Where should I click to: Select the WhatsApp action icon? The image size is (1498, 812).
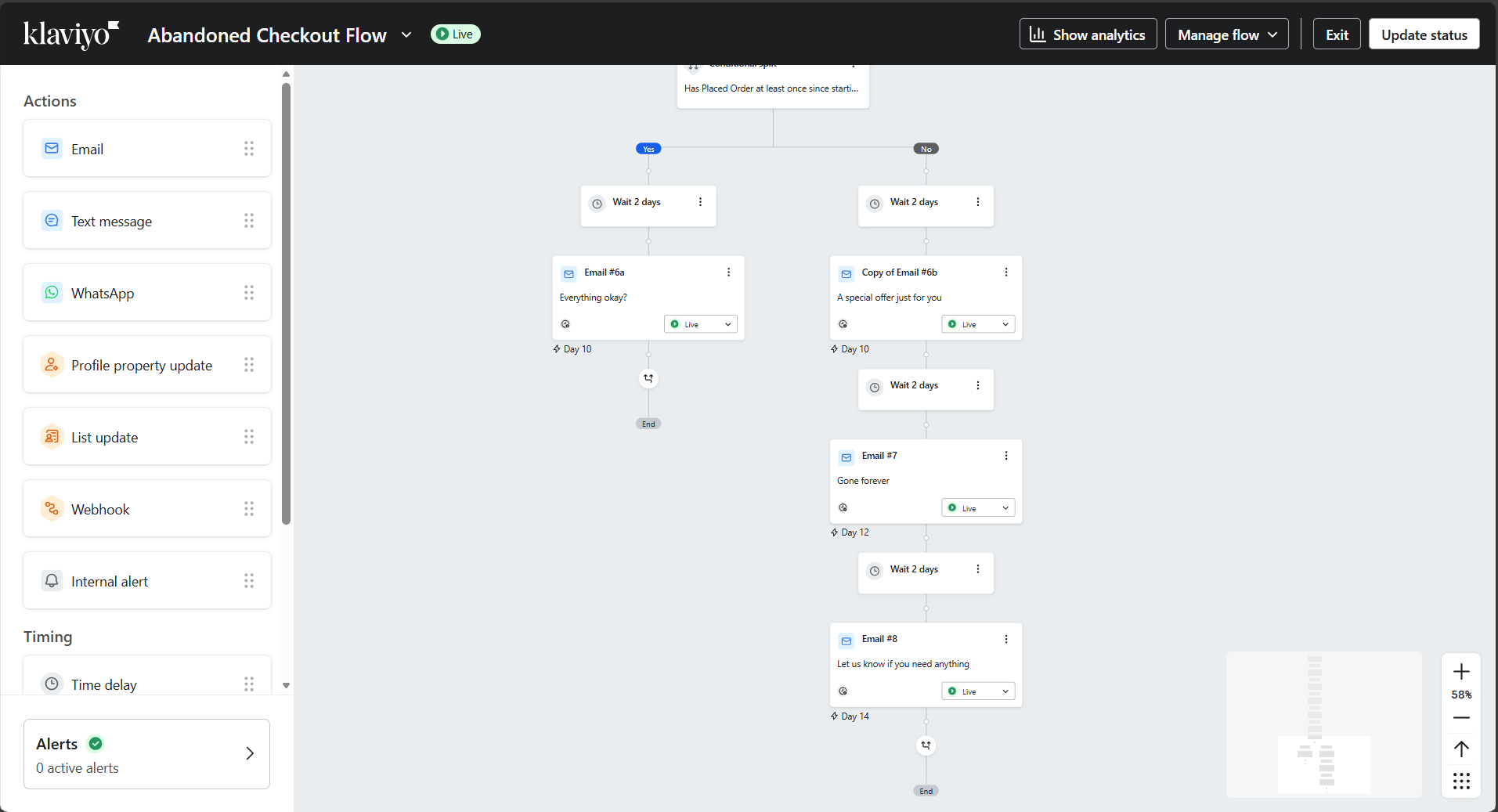[51, 292]
